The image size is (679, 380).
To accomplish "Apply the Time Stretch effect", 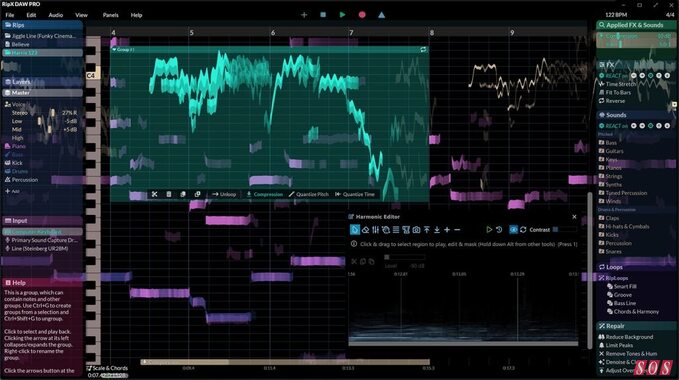I will point(618,84).
